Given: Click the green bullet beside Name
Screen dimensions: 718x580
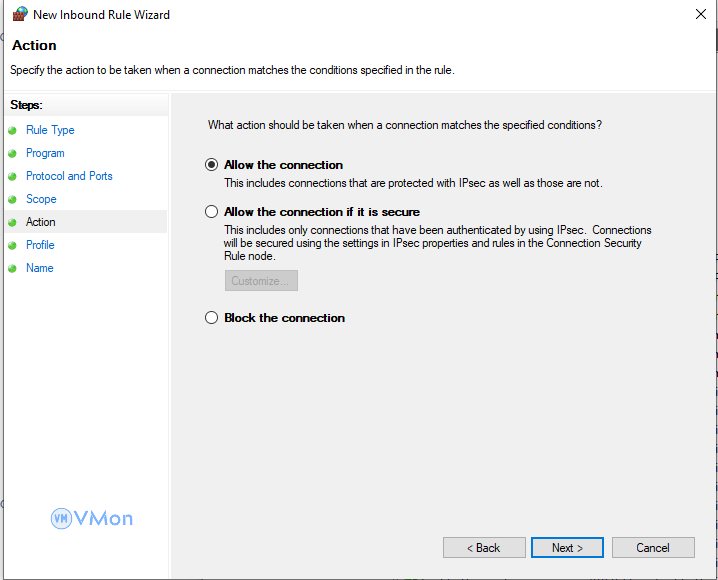Looking at the screenshot, I should [x=13, y=268].
